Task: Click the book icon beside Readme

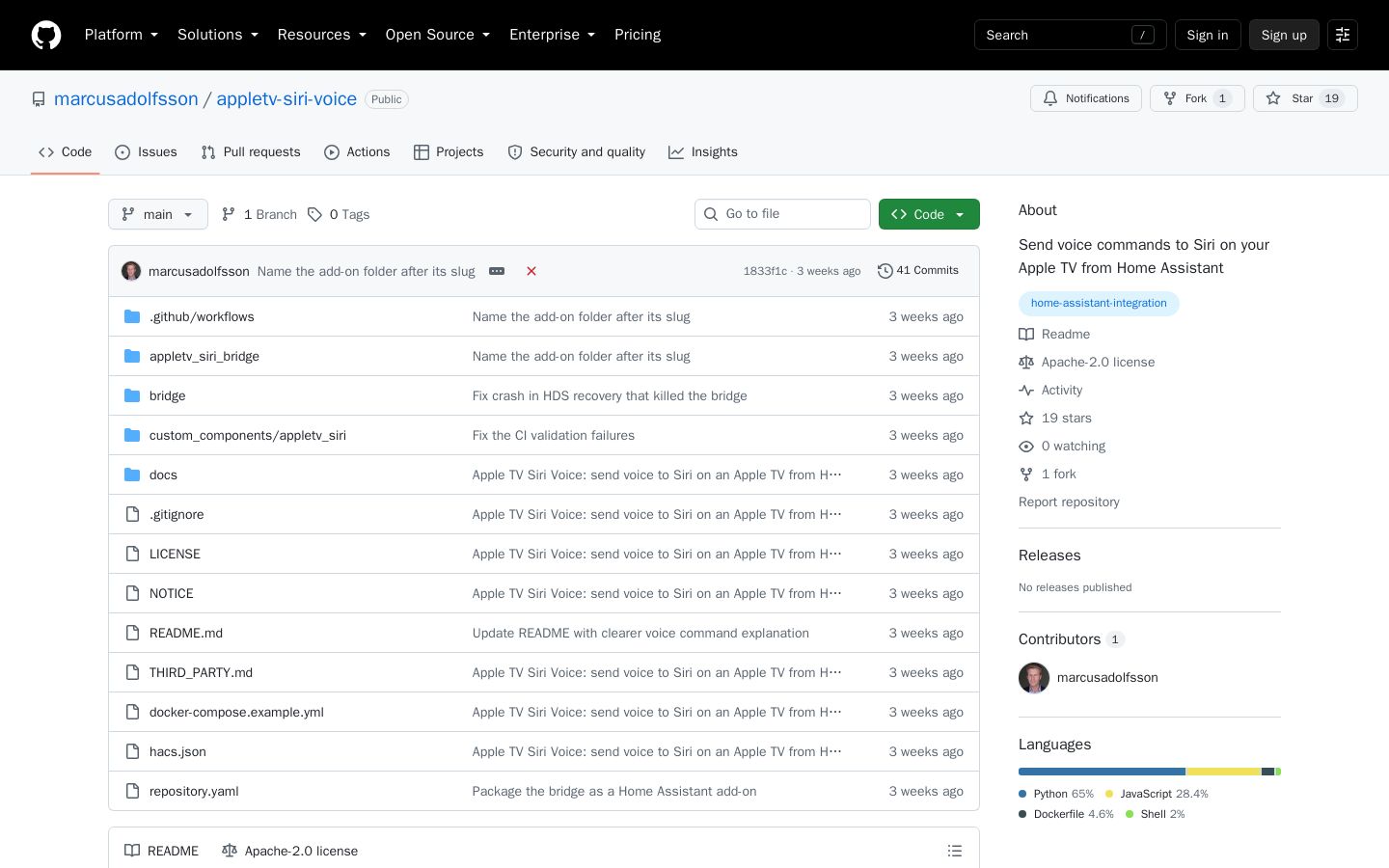Action: coord(1026,335)
